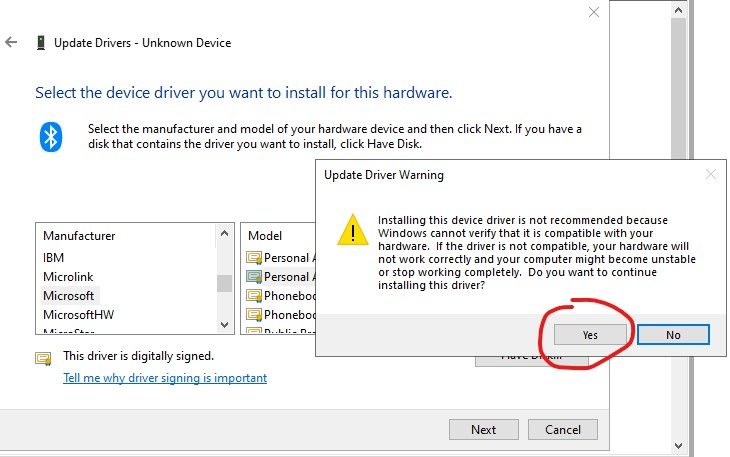
Task: Close the Update Driver Warning dialog
Action: [x=710, y=175]
